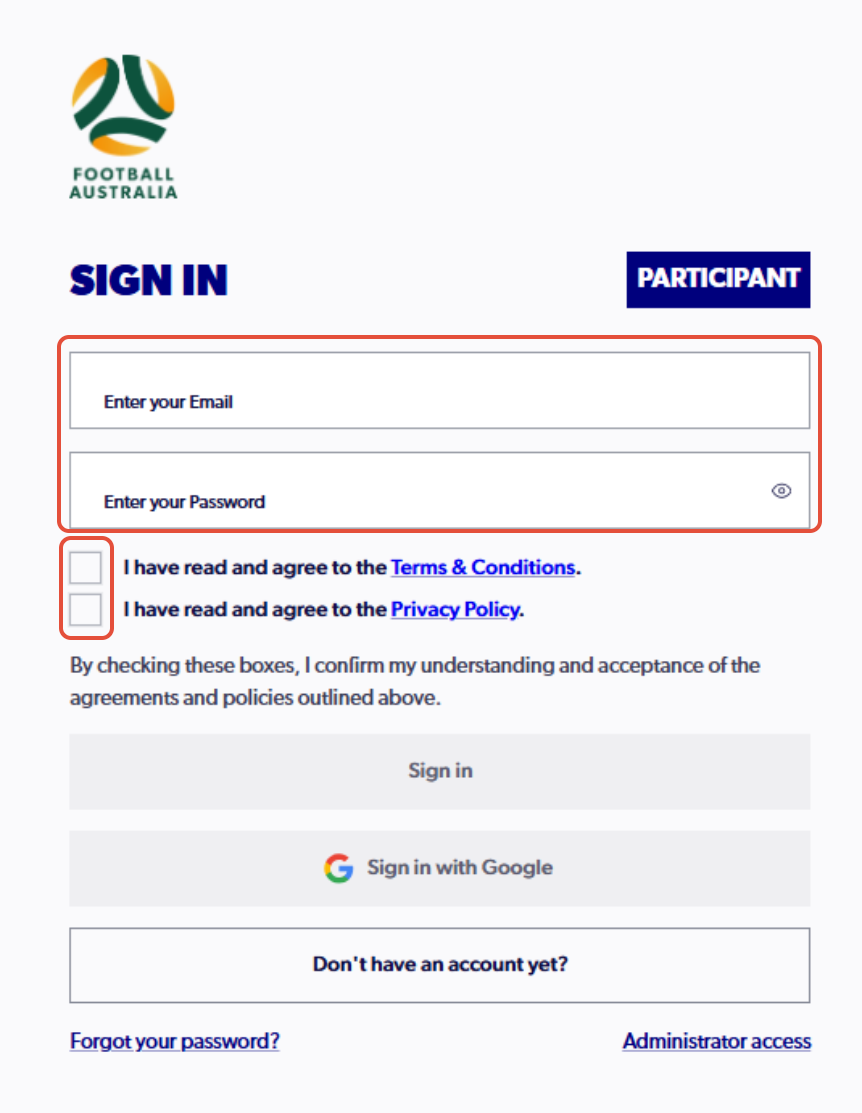Image resolution: width=862 pixels, height=1113 pixels.
Task: Click the 'I have read' Privacy label text
Action: tap(254, 609)
